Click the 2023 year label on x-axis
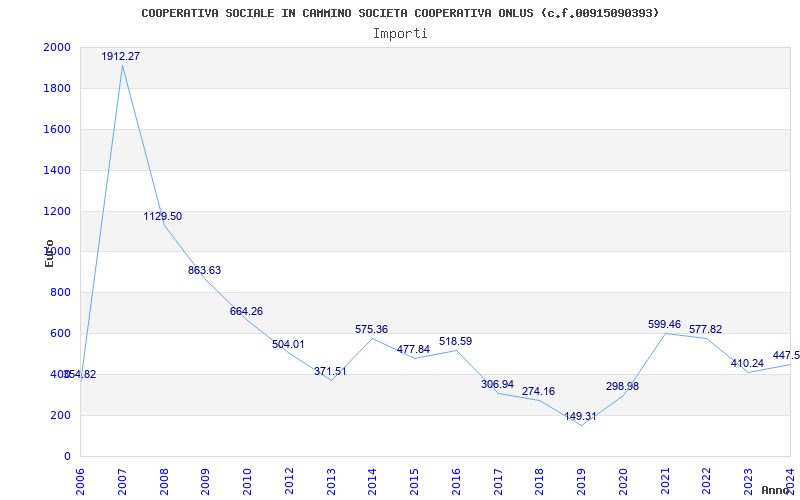This screenshot has width=800, height=500. 748,481
